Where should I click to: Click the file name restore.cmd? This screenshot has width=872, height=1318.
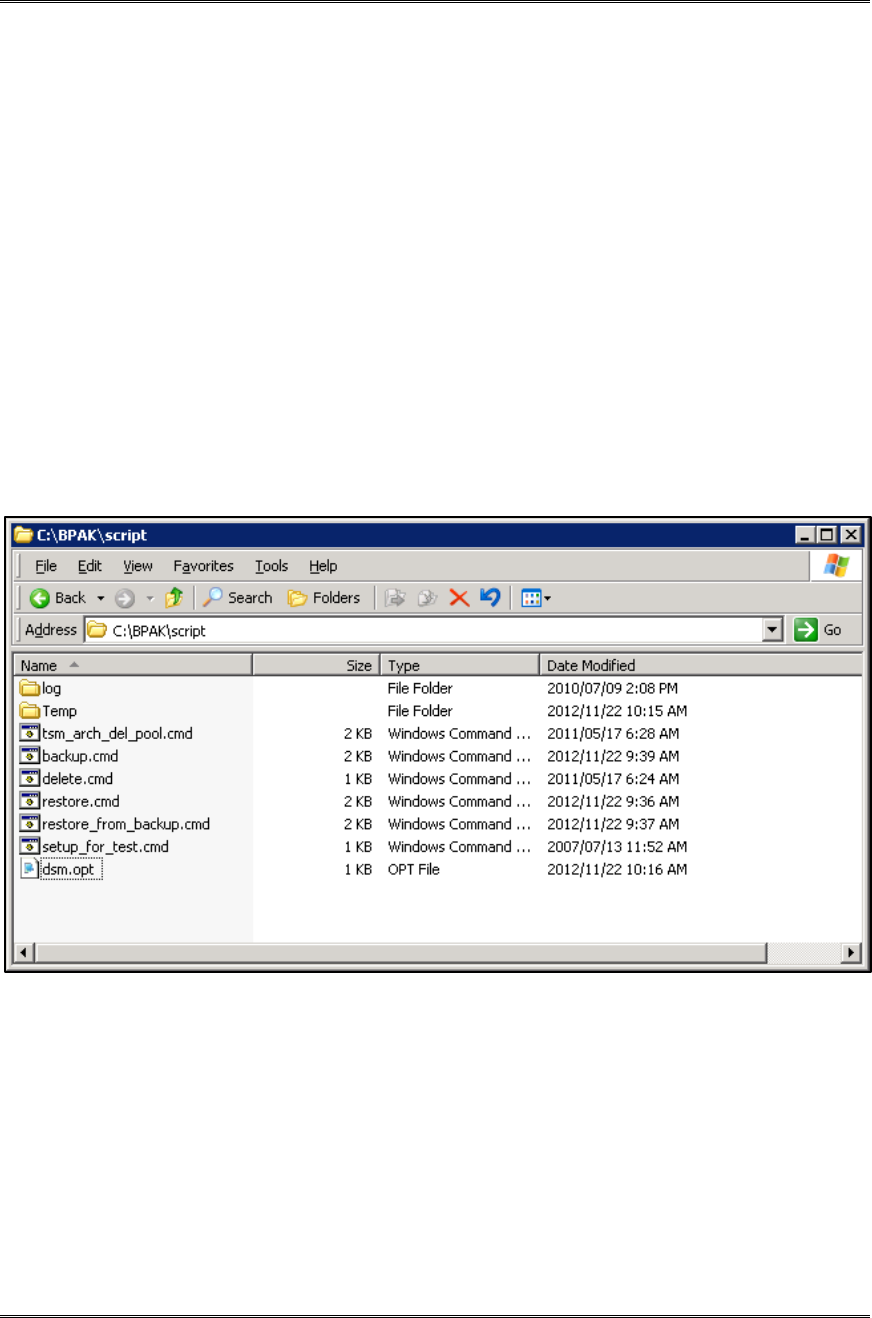click(x=81, y=802)
